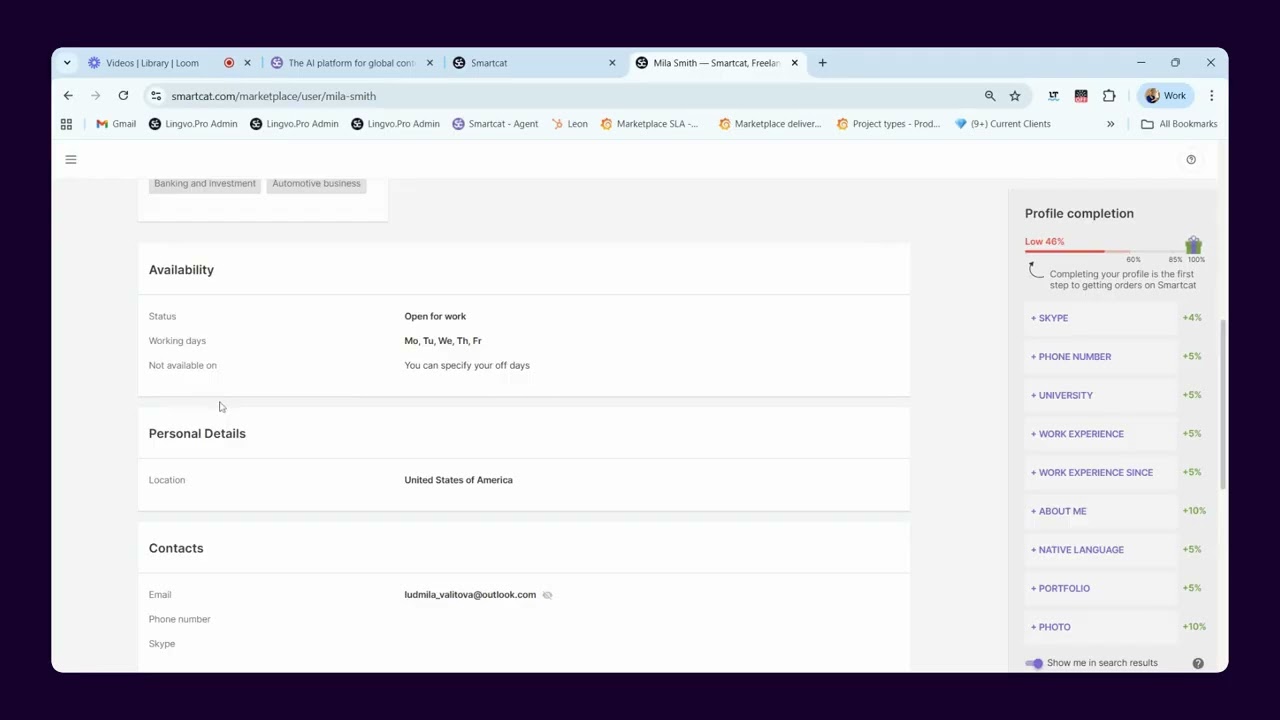Reload the page
This screenshot has width=1280, height=720.
click(123, 96)
